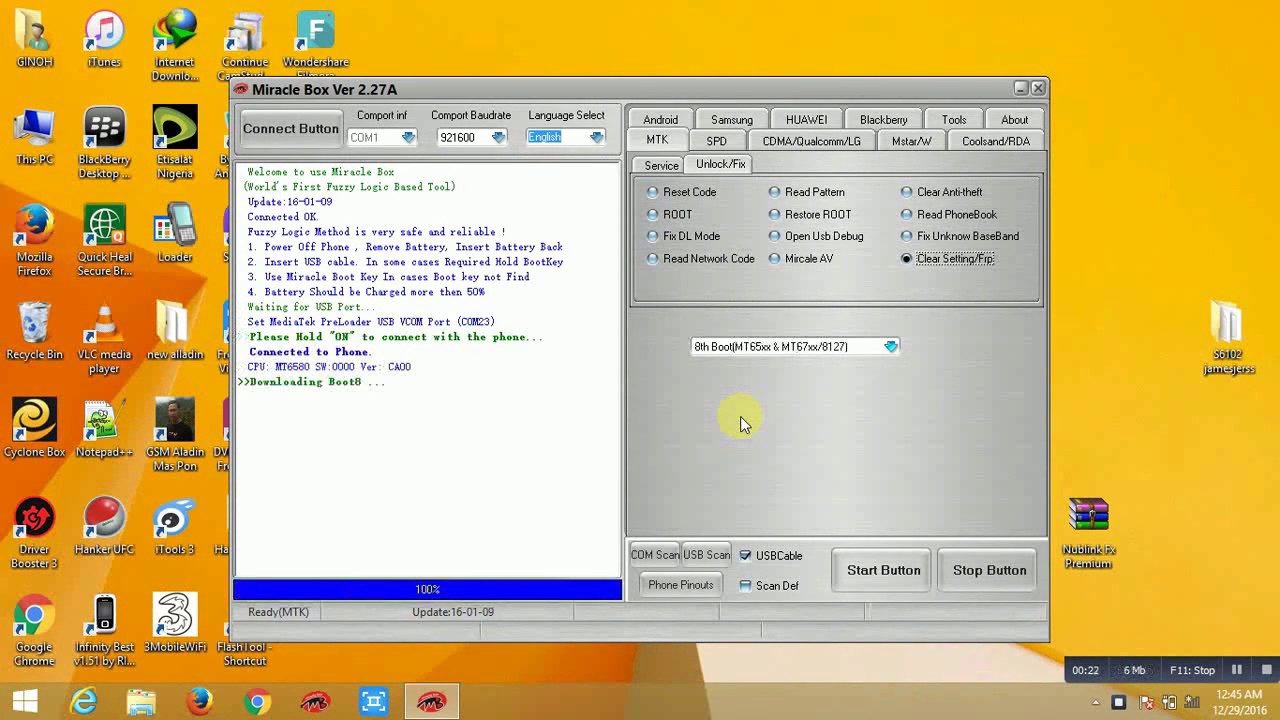Open Quick Heal Secure Browser icon

click(x=104, y=241)
